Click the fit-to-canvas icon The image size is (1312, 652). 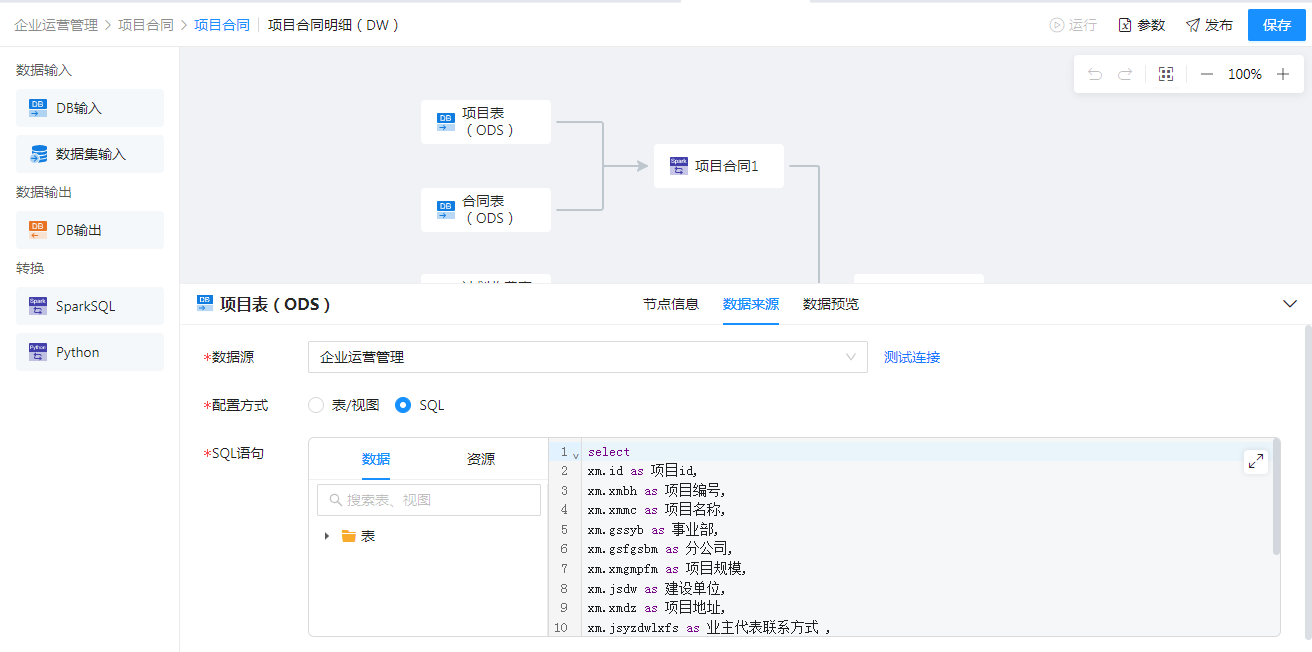click(x=1166, y=74)
